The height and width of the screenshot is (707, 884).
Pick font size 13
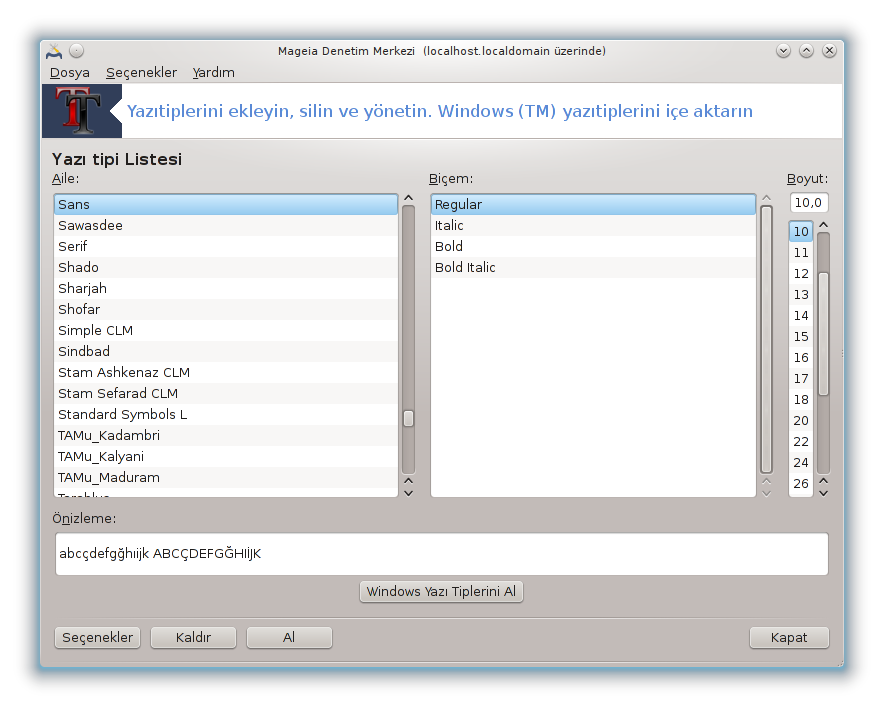801,295
